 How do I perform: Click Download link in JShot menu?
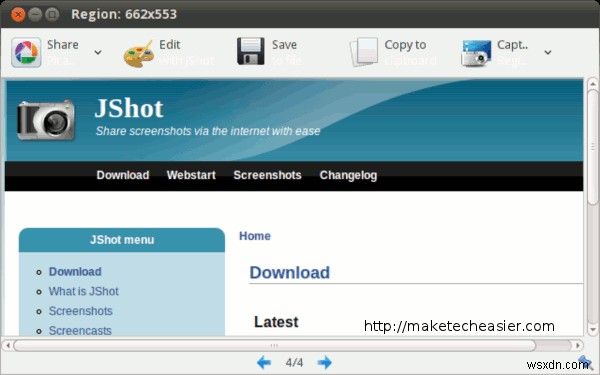pos(75,271)
